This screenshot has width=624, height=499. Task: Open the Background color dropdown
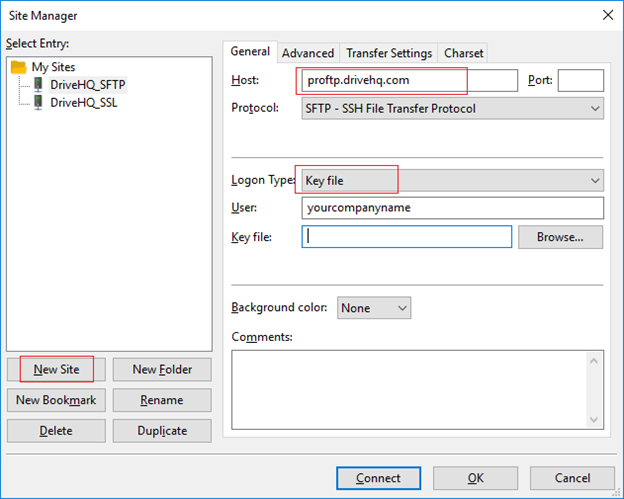click(374, 308)
